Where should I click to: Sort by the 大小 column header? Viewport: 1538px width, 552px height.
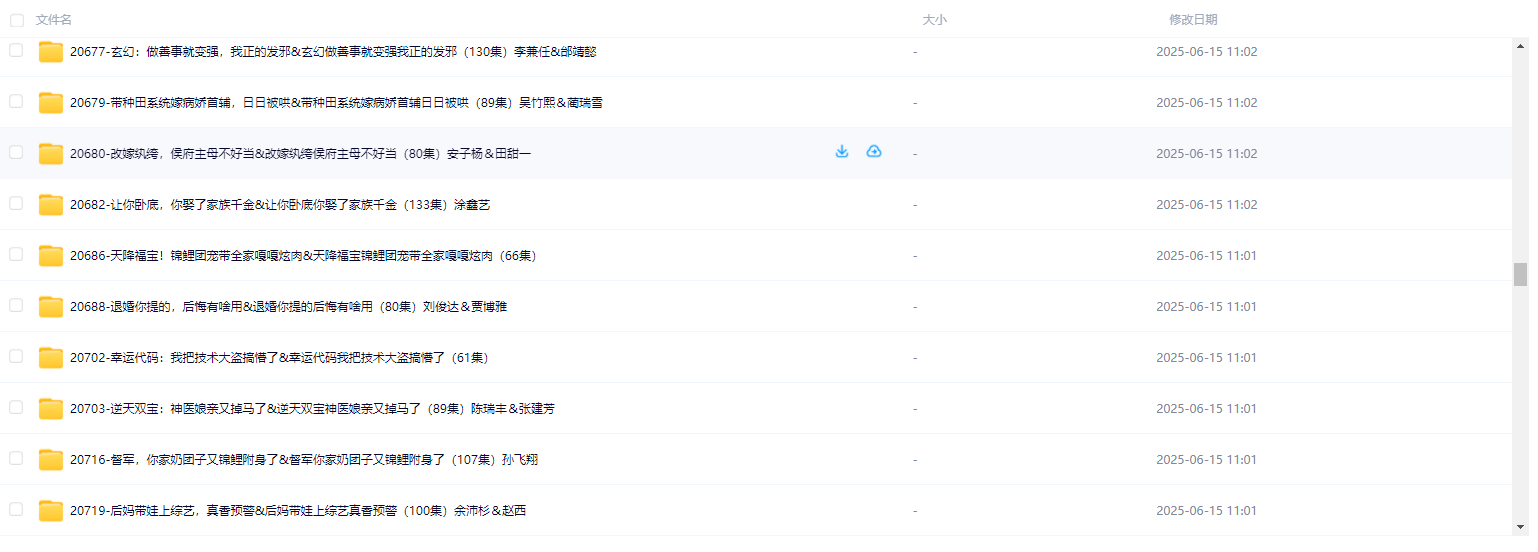tap(934, 20)
